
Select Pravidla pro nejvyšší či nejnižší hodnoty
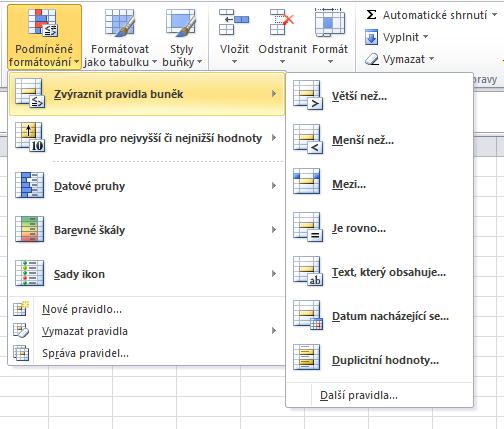pos(147,138)
